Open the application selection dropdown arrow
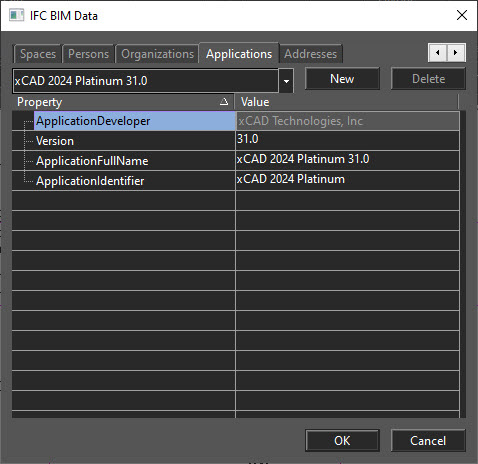Screen dimensions: 478x464 pyautogui.click(x=286, y=81)
